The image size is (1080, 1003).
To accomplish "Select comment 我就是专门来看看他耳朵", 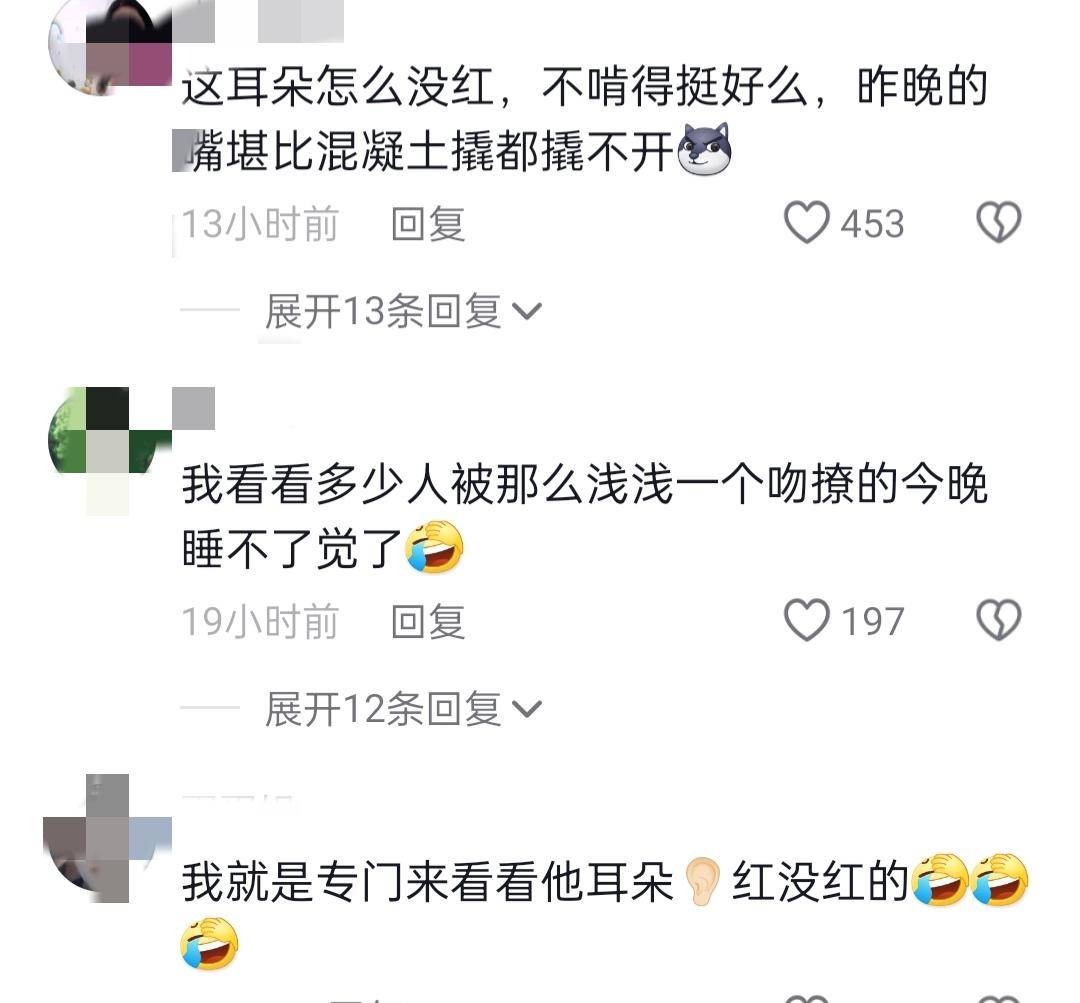I will click(x=427, y=882).
